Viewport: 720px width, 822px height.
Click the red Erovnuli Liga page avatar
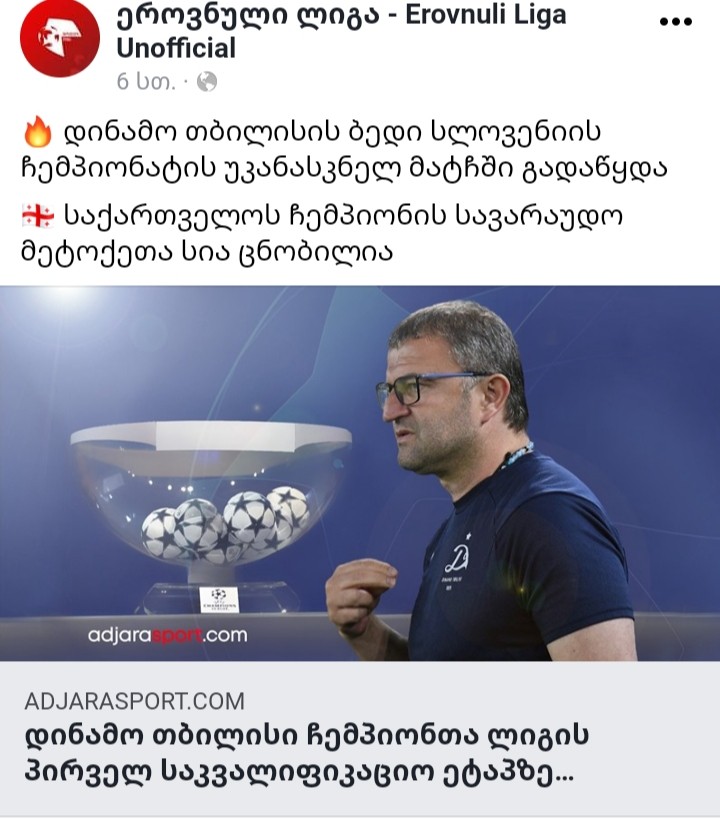point(59,38)
